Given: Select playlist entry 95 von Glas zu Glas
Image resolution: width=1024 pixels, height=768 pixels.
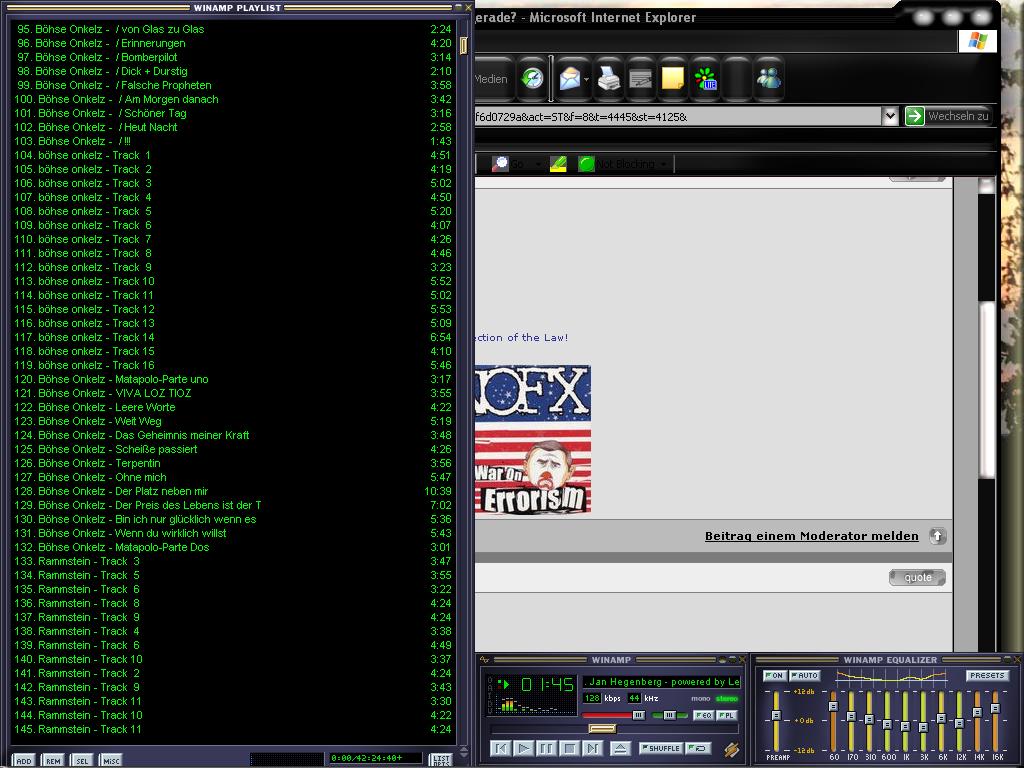Looking at the screenshot, I should [232, 29].
